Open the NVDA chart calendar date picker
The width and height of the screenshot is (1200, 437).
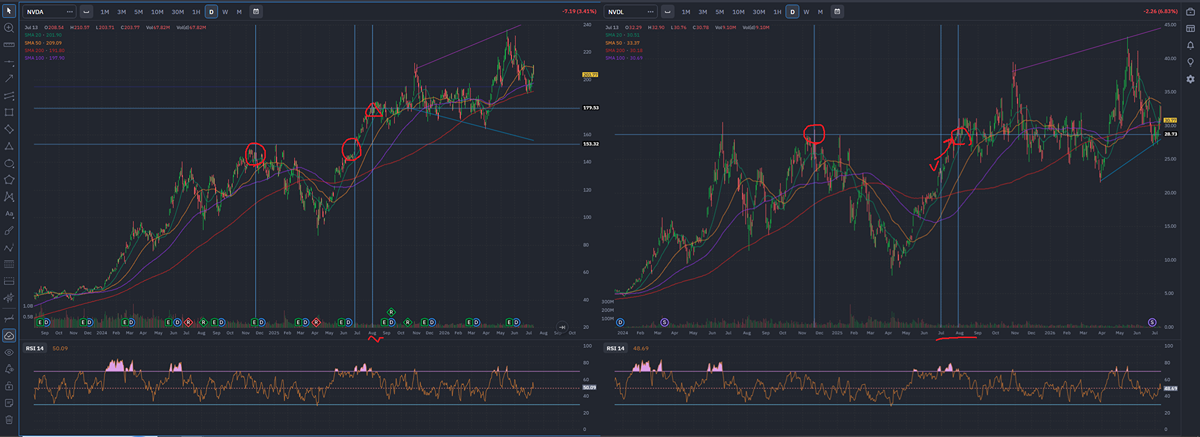pos(256,11)
